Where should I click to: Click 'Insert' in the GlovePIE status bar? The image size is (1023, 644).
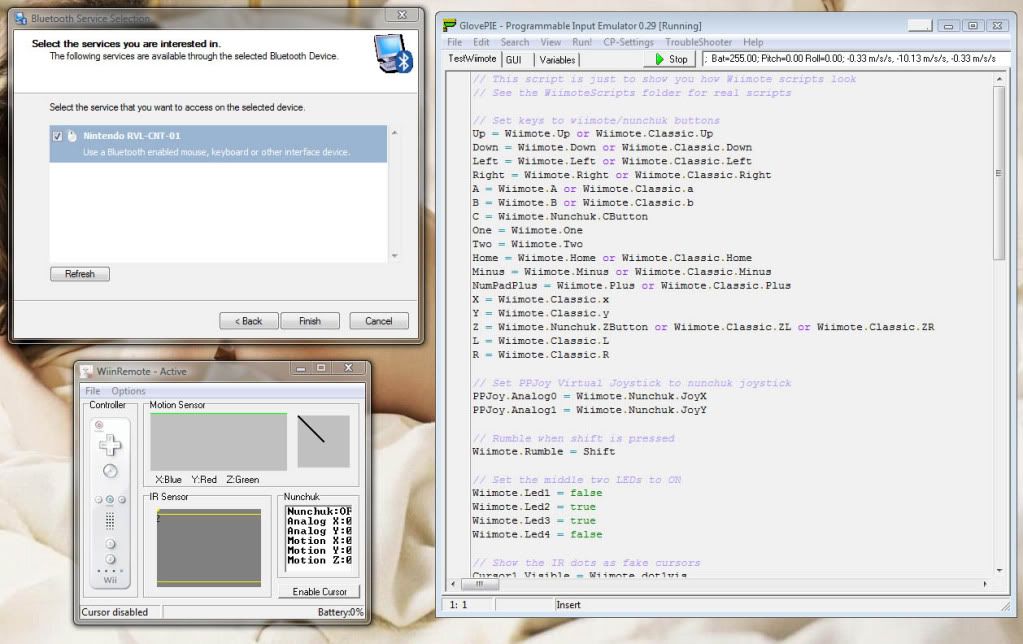(568, 605)
